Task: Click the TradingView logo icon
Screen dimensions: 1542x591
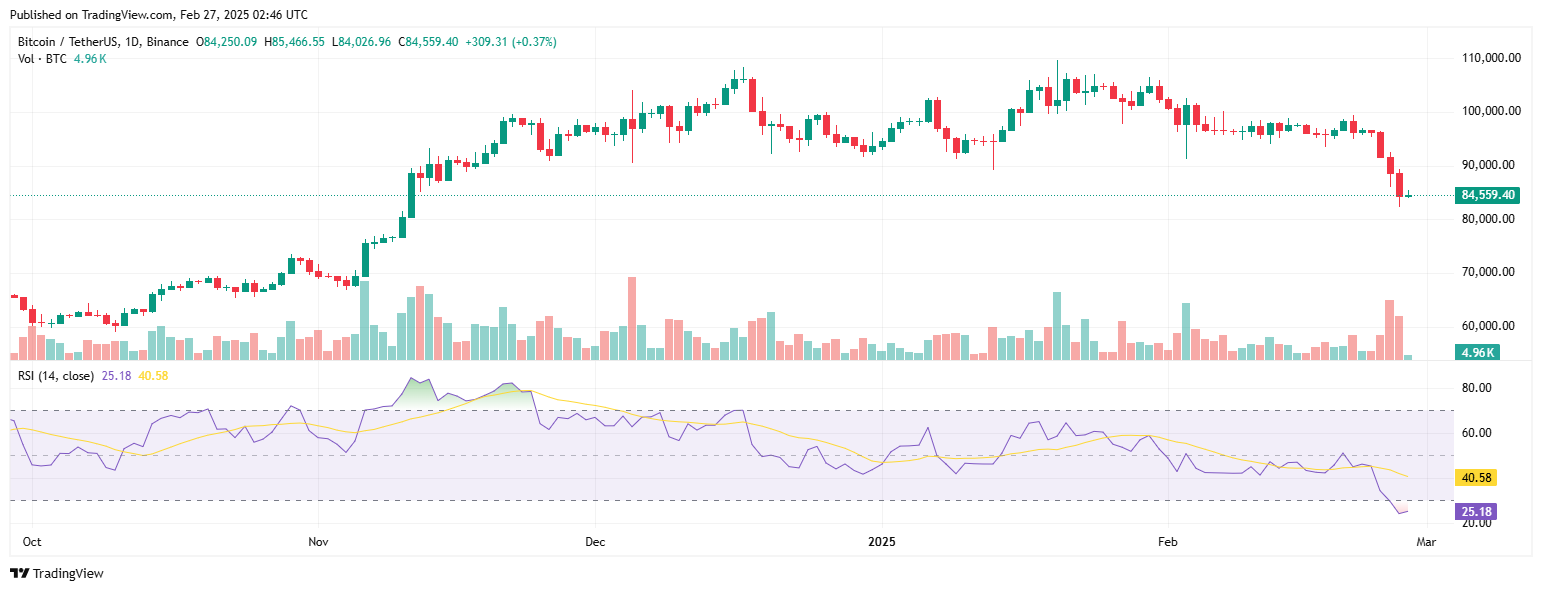Action: (x=19, y=573)
